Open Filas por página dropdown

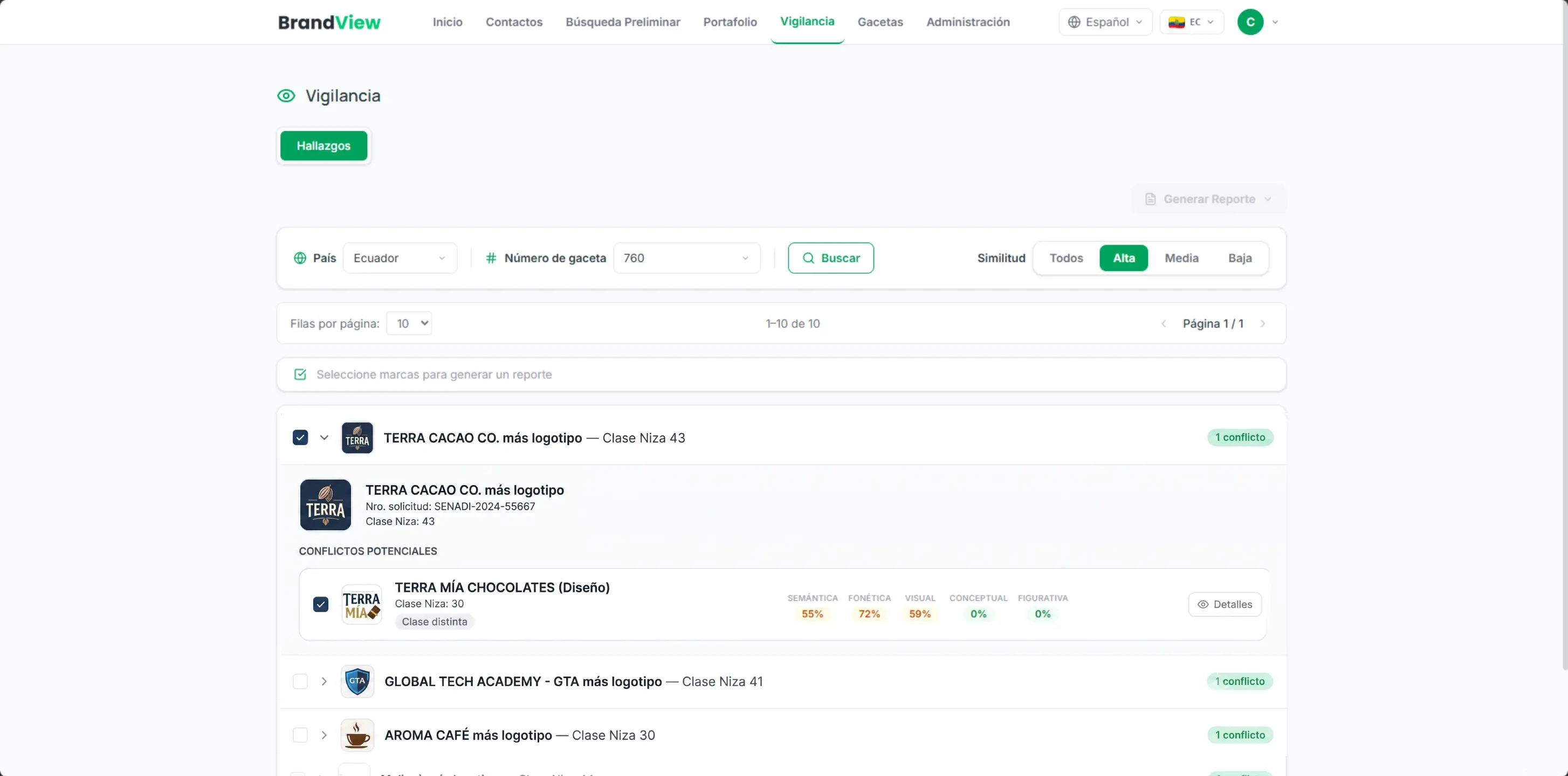click(409, 323)
